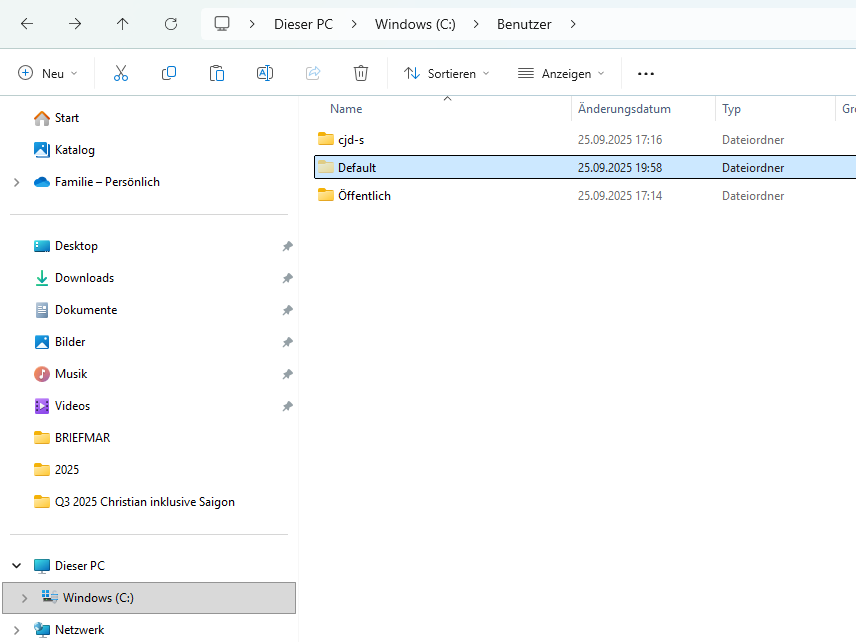
Task: Expand the Windows (C:) tree node
Action: [x=24, y=598]
